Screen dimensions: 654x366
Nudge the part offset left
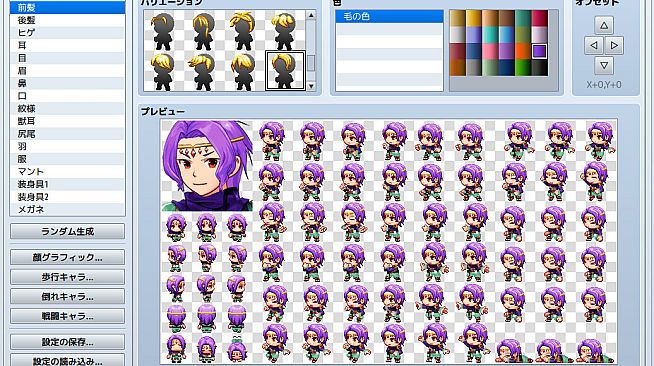[x=594, y=45]
